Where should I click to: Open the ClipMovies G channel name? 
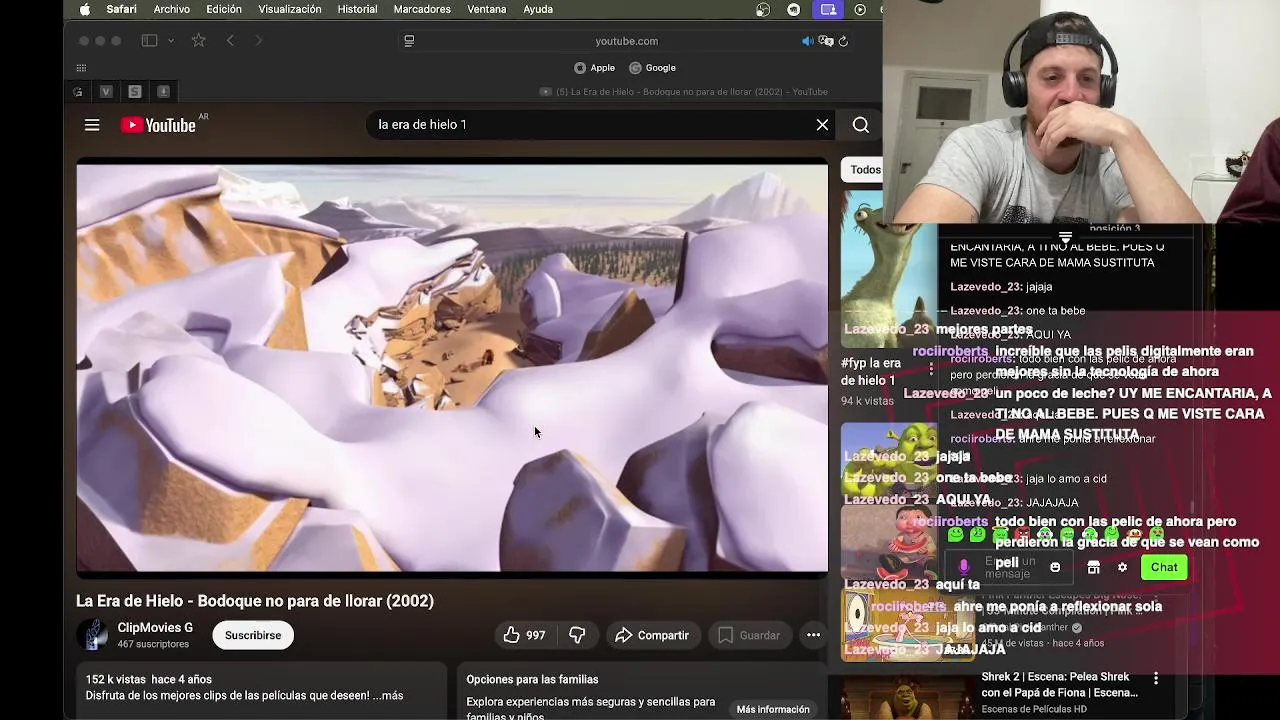(x=155, y=628)
